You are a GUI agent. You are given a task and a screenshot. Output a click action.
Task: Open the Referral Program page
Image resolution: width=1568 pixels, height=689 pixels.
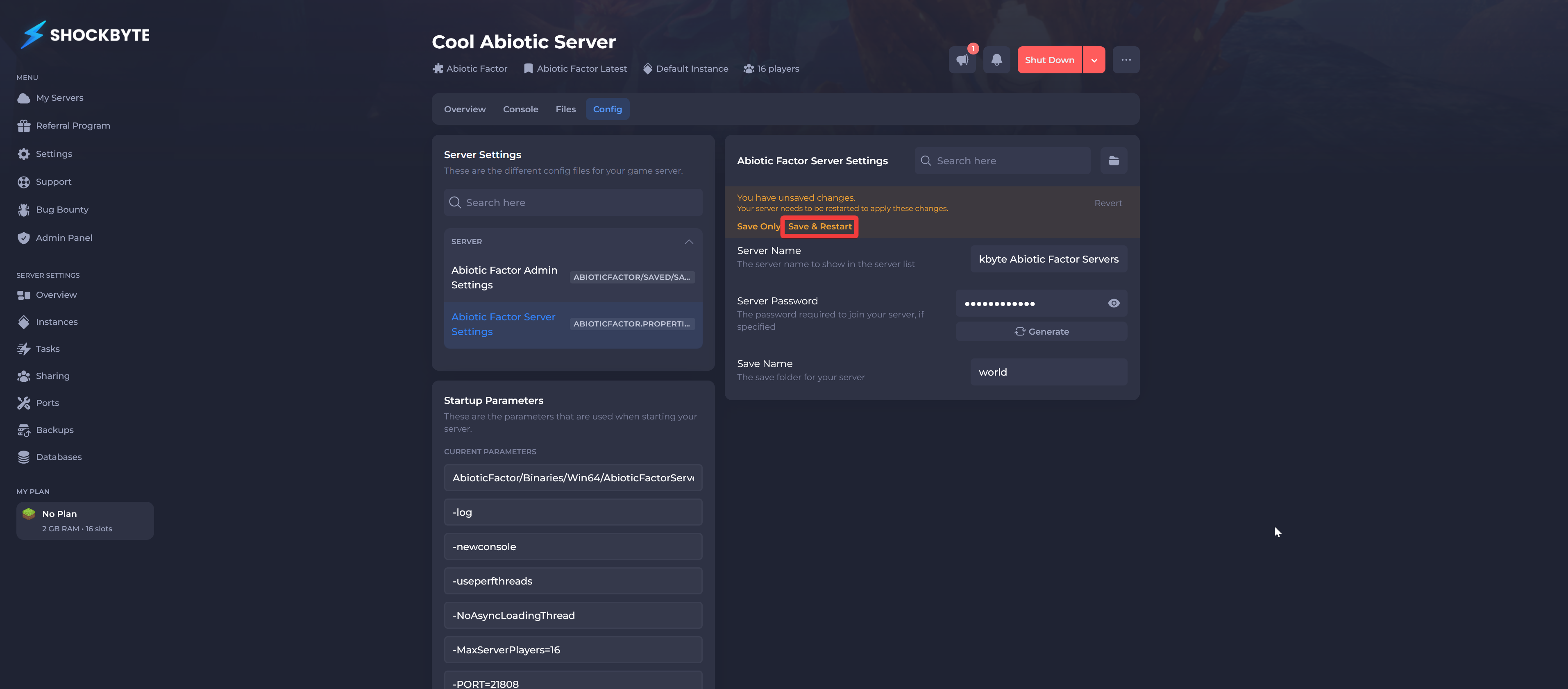pyautogui.click(x=73, y=125)
